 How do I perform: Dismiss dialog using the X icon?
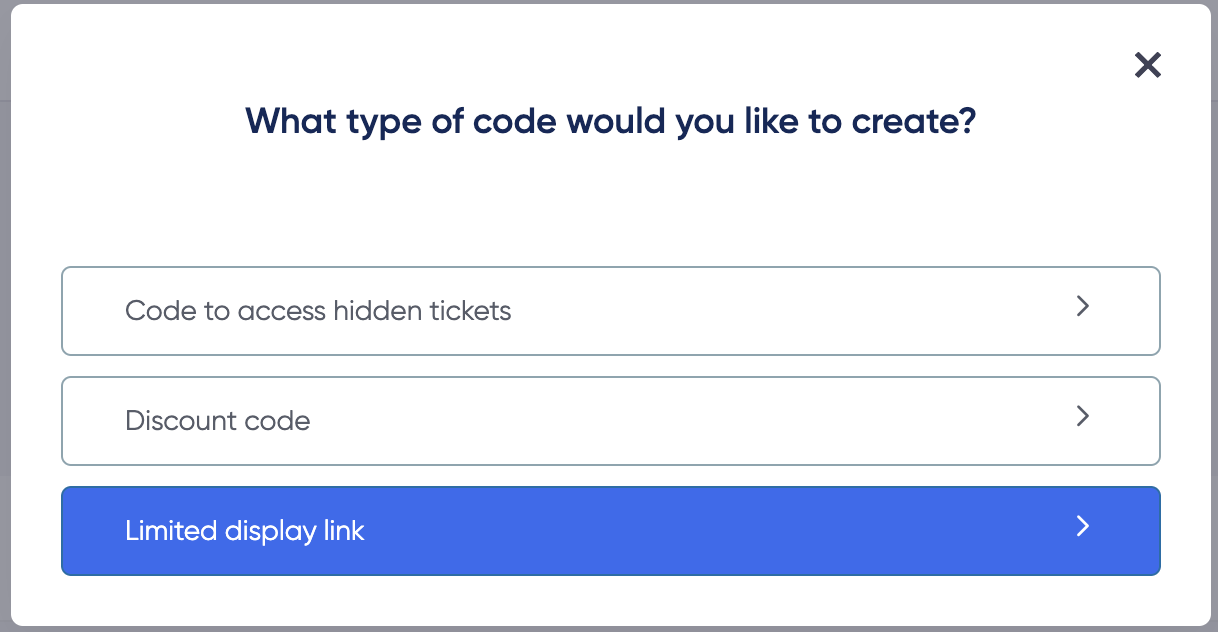(1147, 65)
